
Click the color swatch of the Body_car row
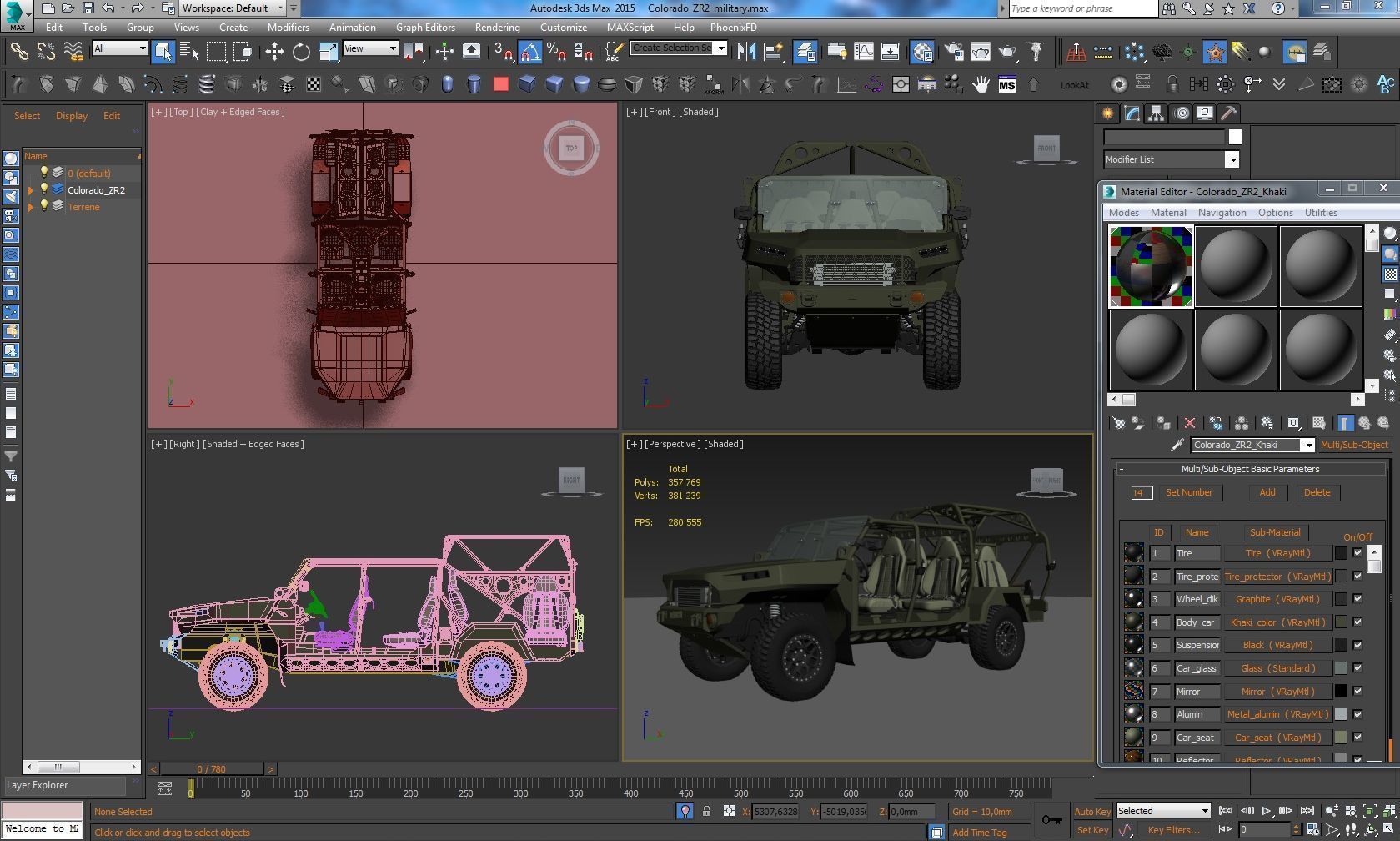(x=1341, y=622)
